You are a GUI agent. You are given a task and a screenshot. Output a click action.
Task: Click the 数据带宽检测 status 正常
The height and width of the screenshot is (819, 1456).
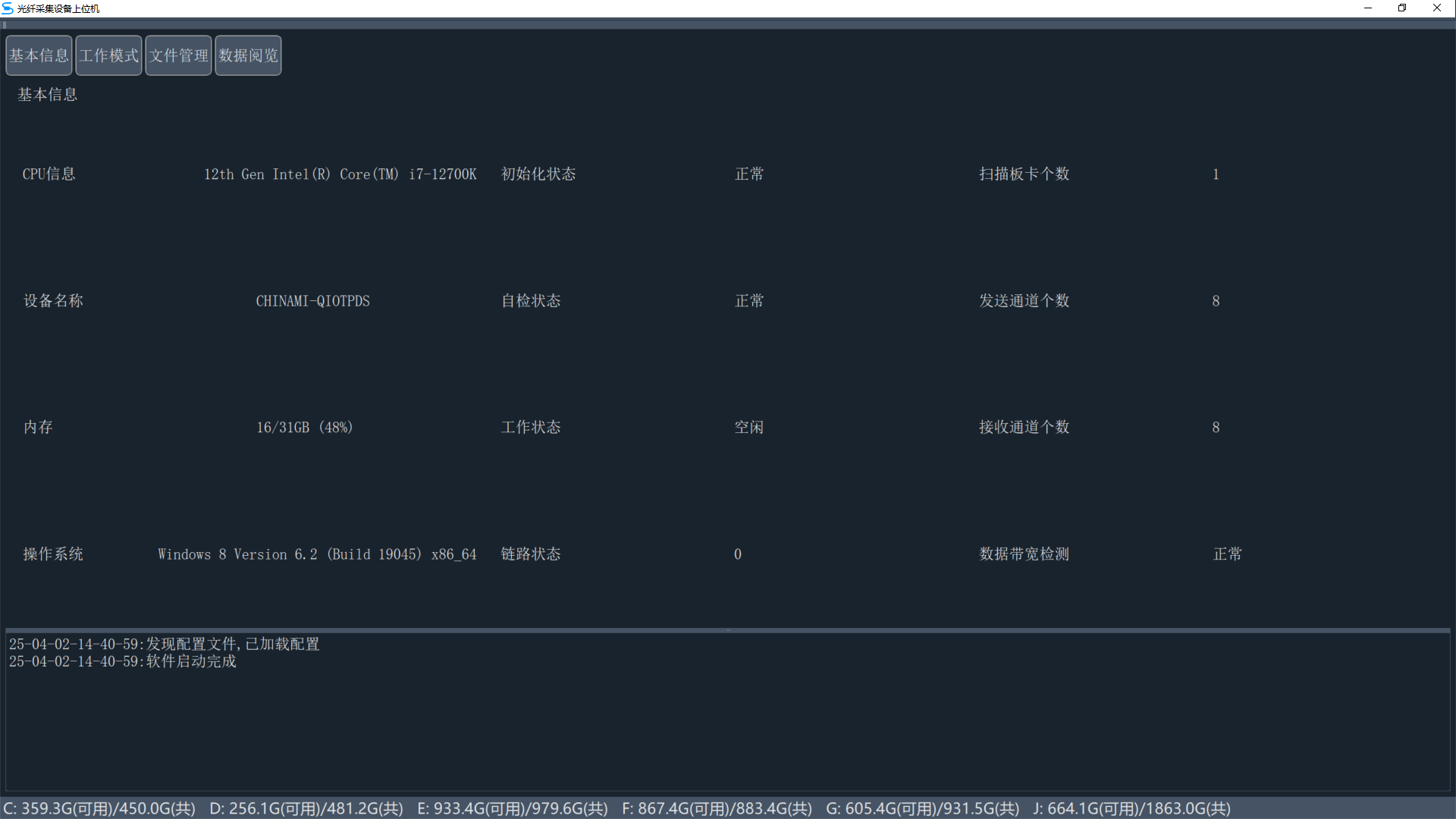click(x=1227, y=554)
